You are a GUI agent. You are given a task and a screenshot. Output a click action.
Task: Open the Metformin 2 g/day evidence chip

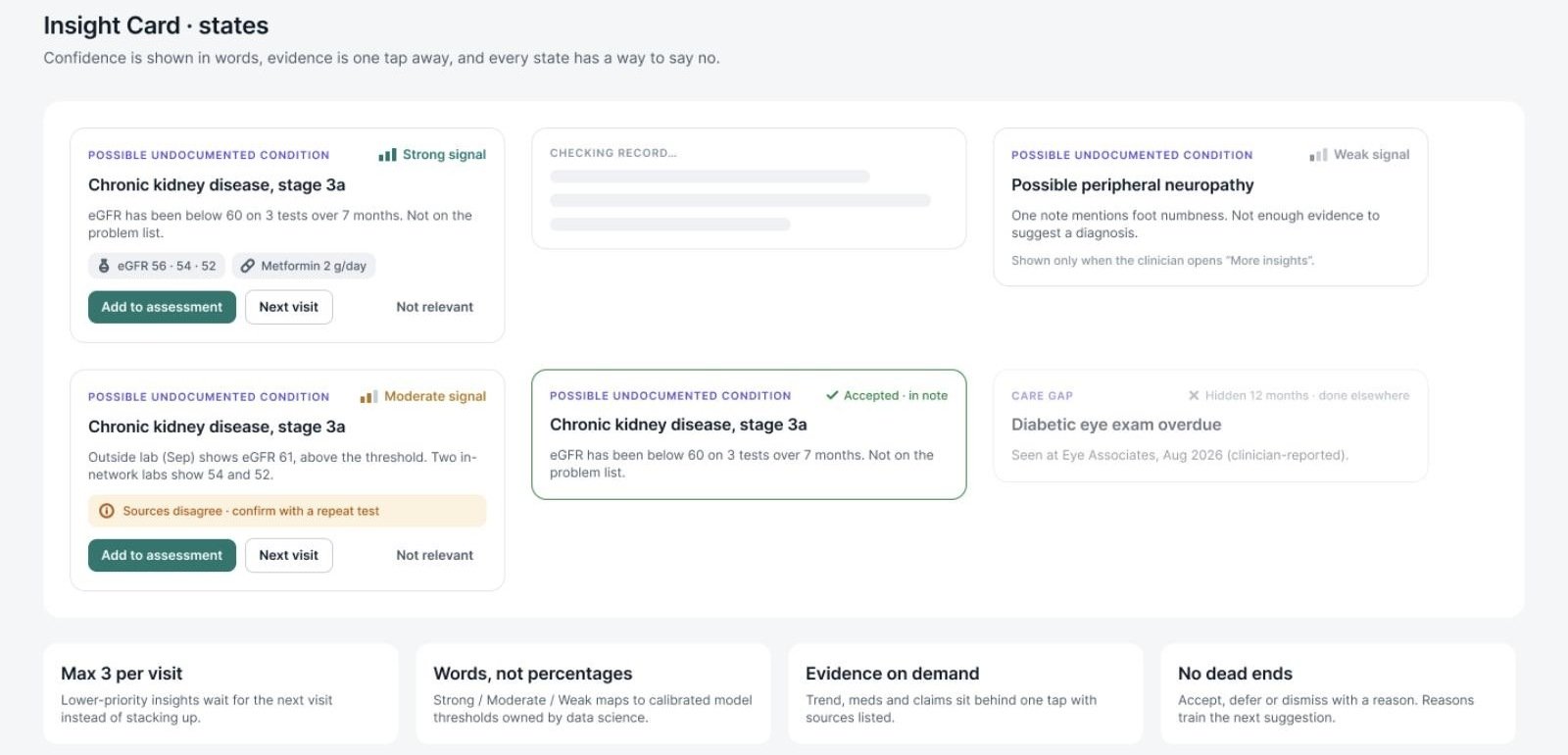pyautogui.click(x=304, y=266)
